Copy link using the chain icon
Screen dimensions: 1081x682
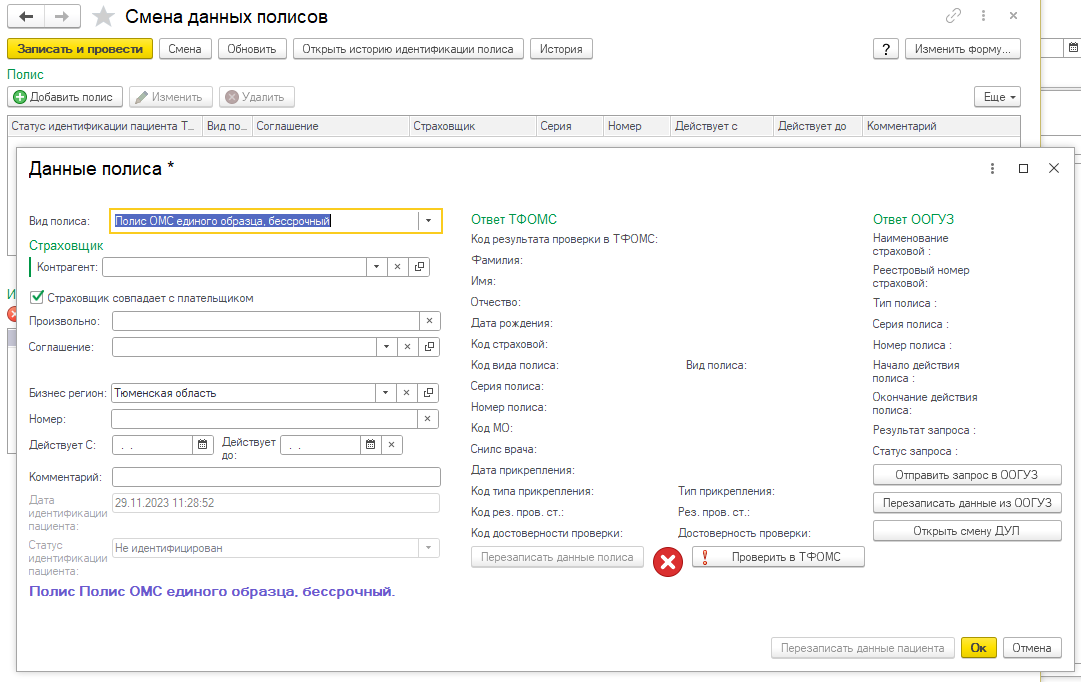pyautogui.click(x=953, y=17)
